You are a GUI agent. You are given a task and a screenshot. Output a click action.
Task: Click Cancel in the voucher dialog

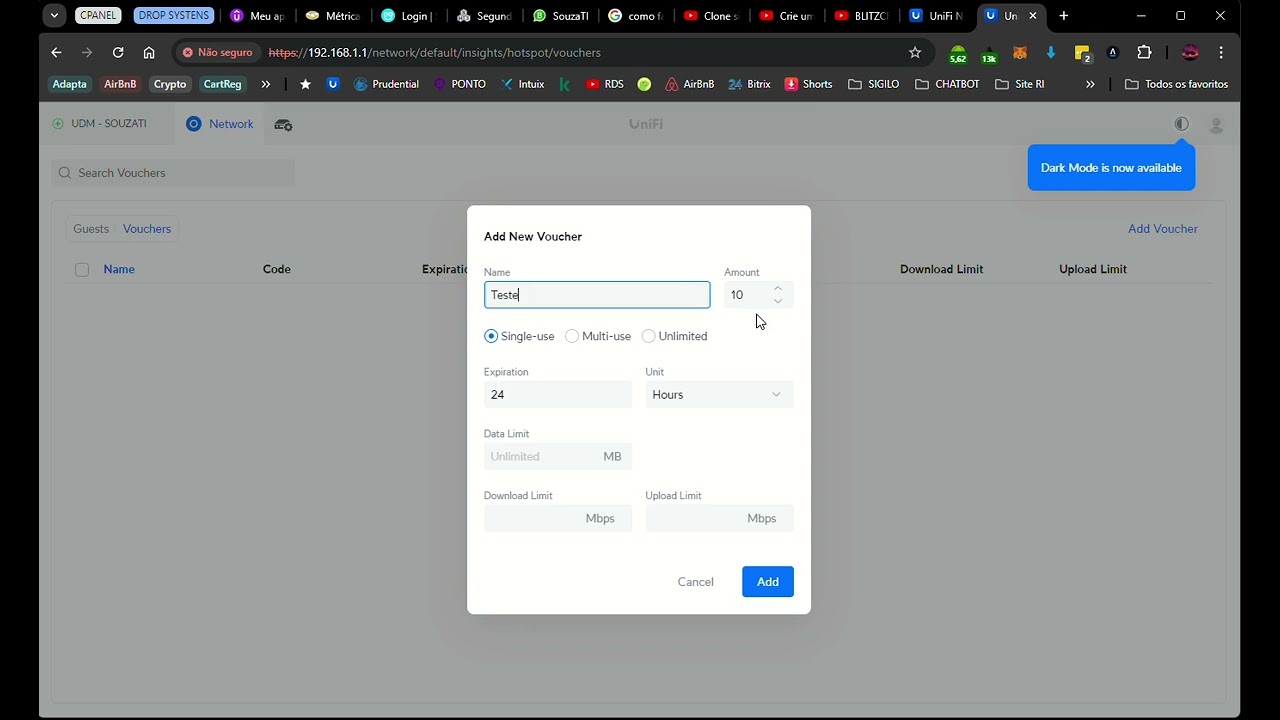pos(695,582)
